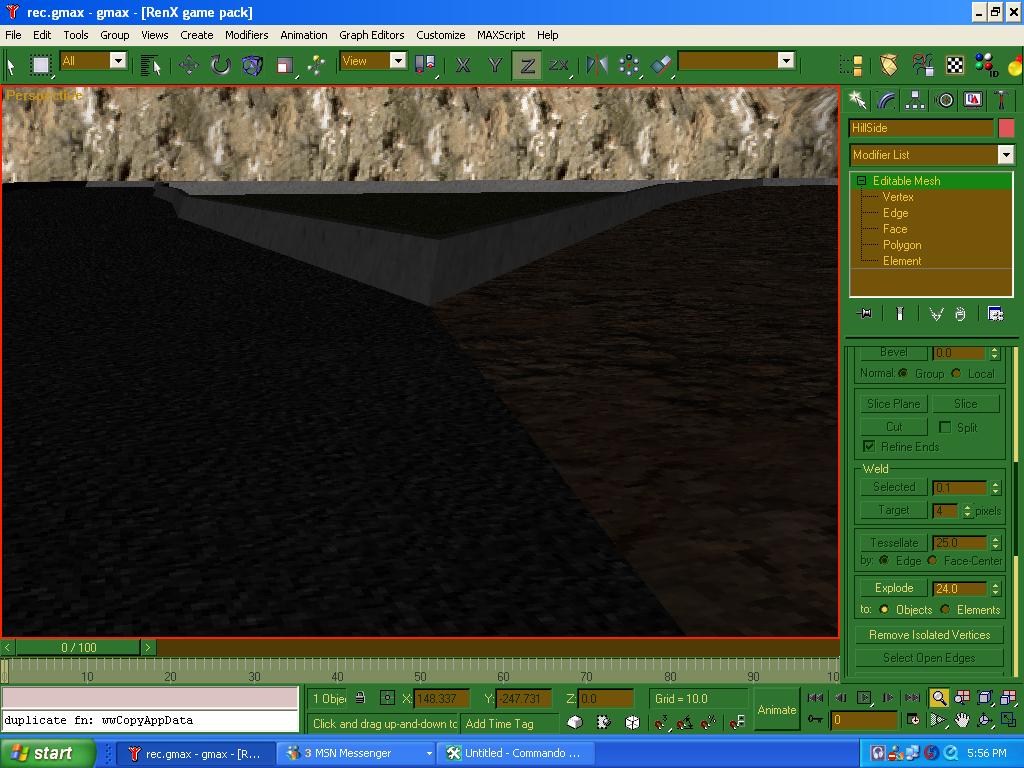Screen dimensions: 1024x768
Task: Select the Elements radio button for Explode
Action: click(x=946, y=609)
